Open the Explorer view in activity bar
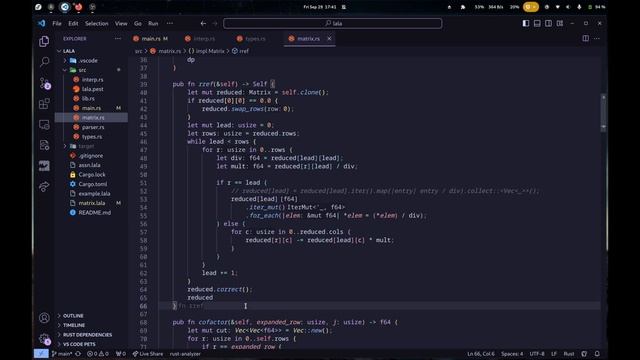This screenshot has width=640, height=360. click(44, 41)
